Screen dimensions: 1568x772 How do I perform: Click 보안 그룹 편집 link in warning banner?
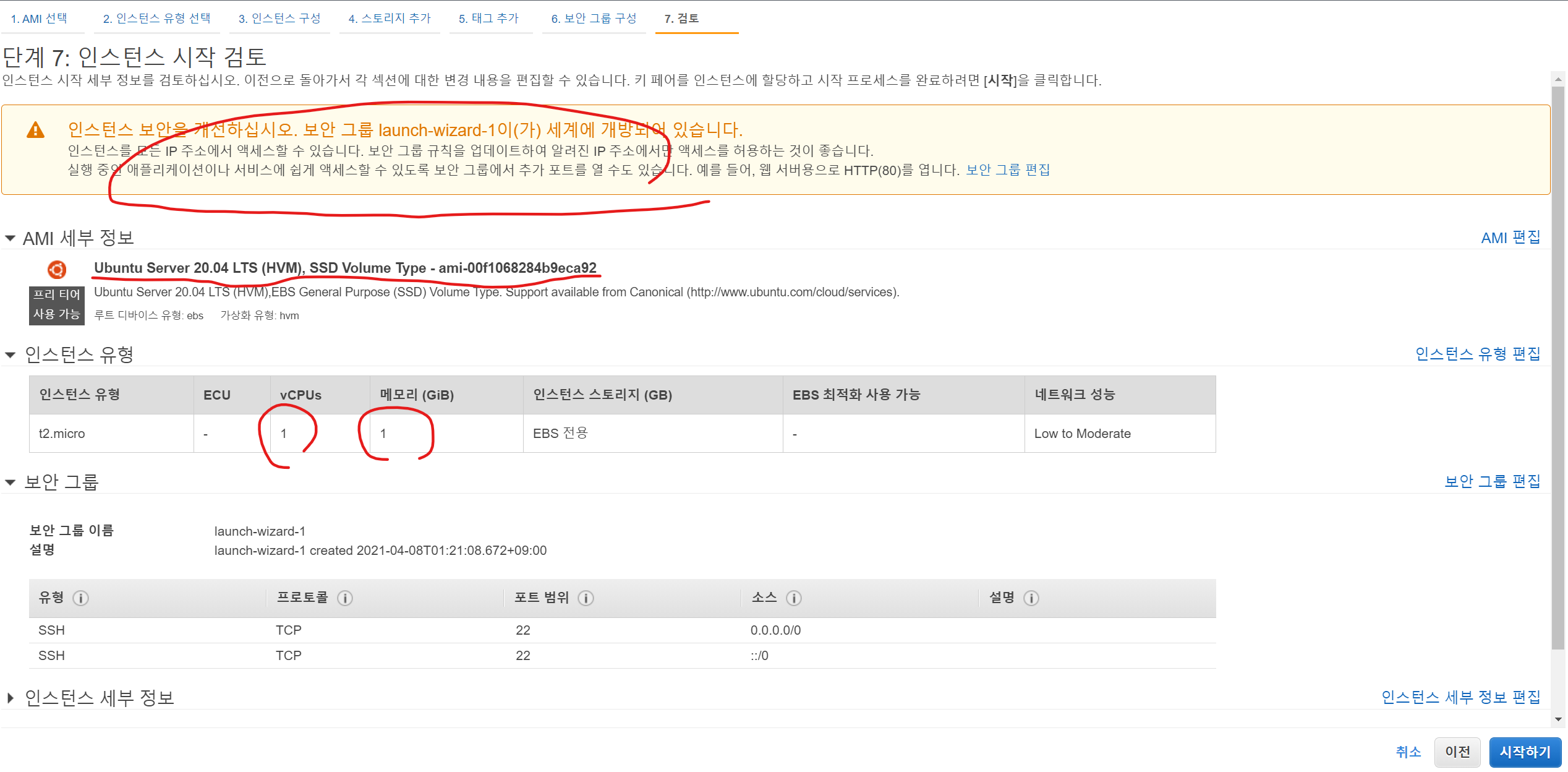pos(1008,170)
